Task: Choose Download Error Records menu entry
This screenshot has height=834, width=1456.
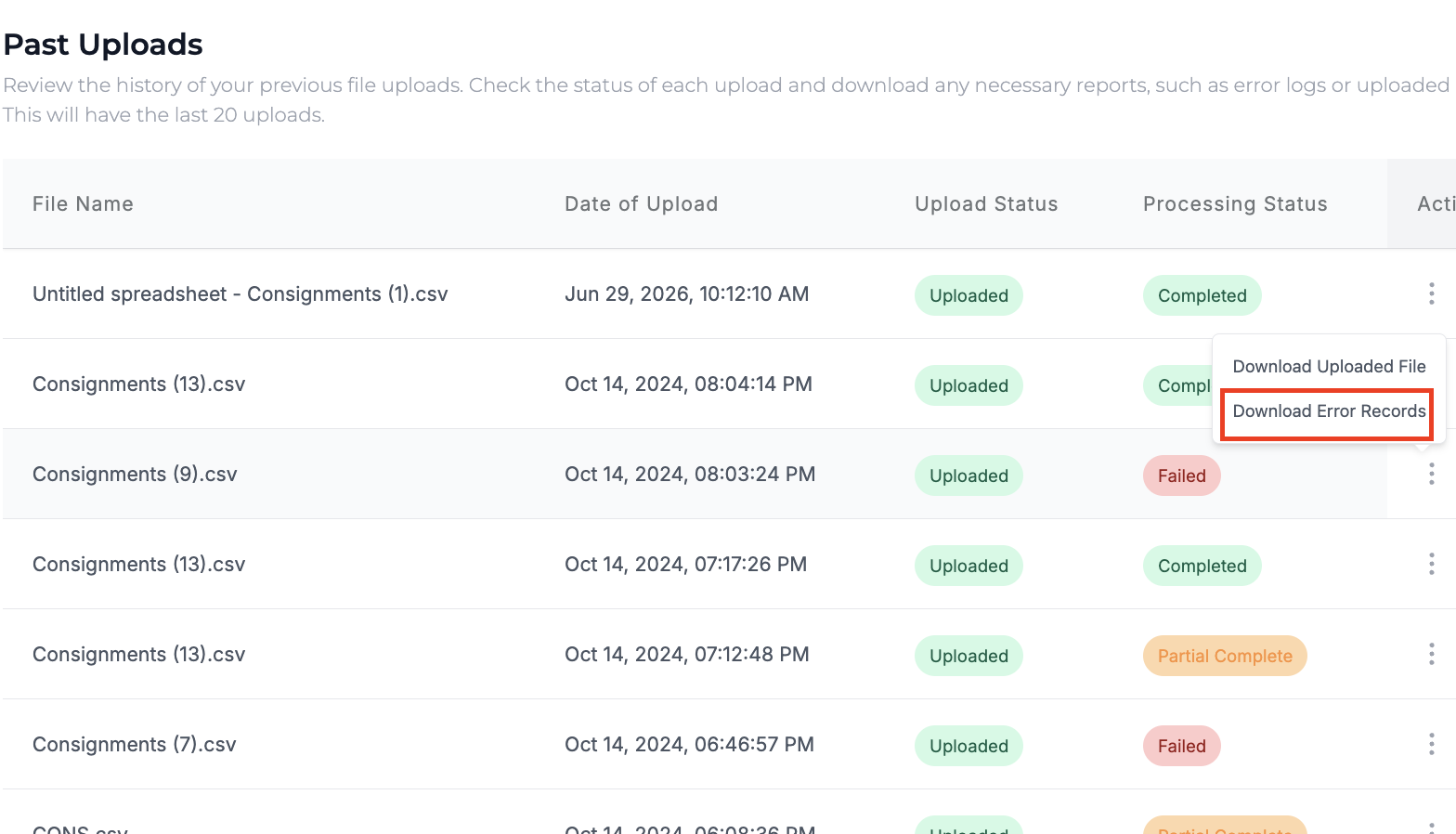Action: (1329, 411)
